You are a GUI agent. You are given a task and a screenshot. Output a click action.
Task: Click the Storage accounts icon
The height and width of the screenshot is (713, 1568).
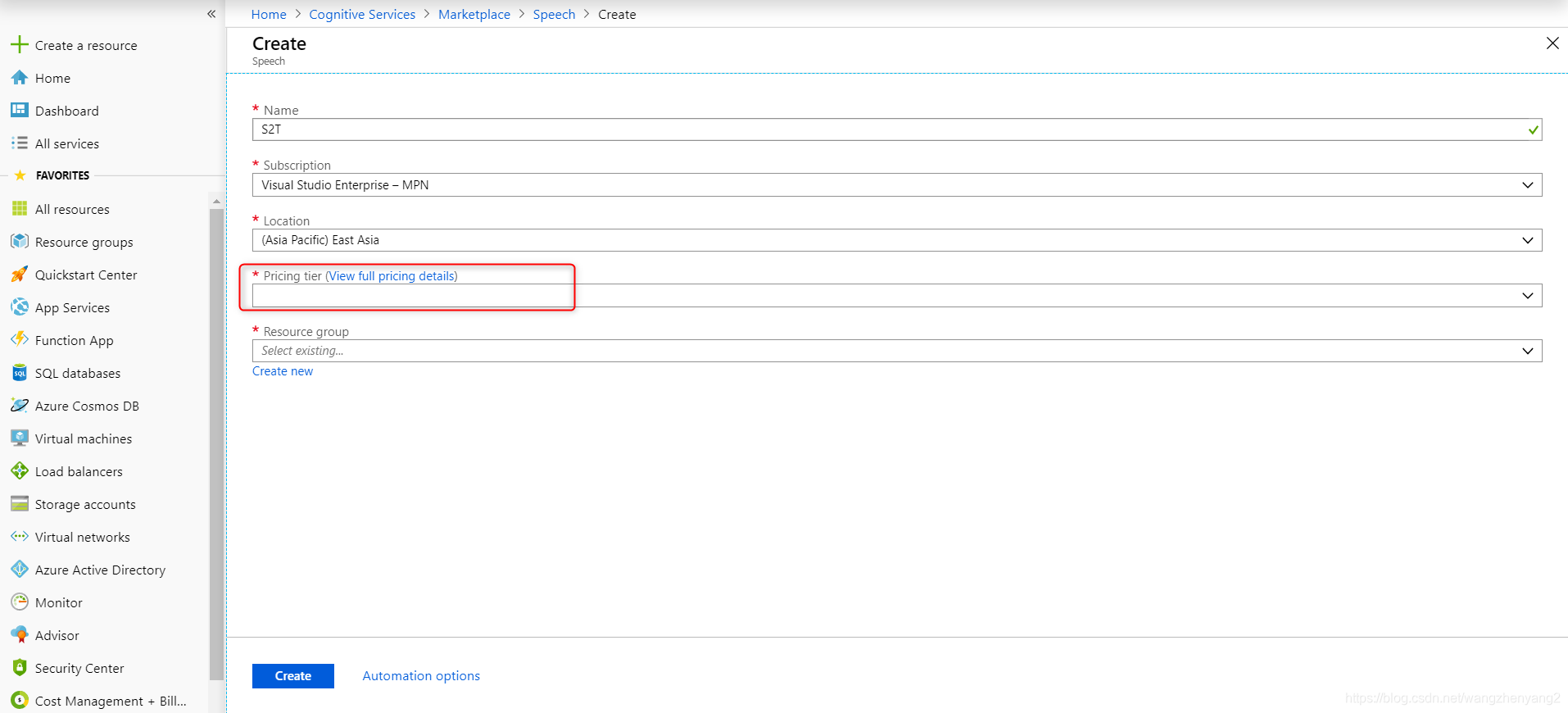coord(20,503)
